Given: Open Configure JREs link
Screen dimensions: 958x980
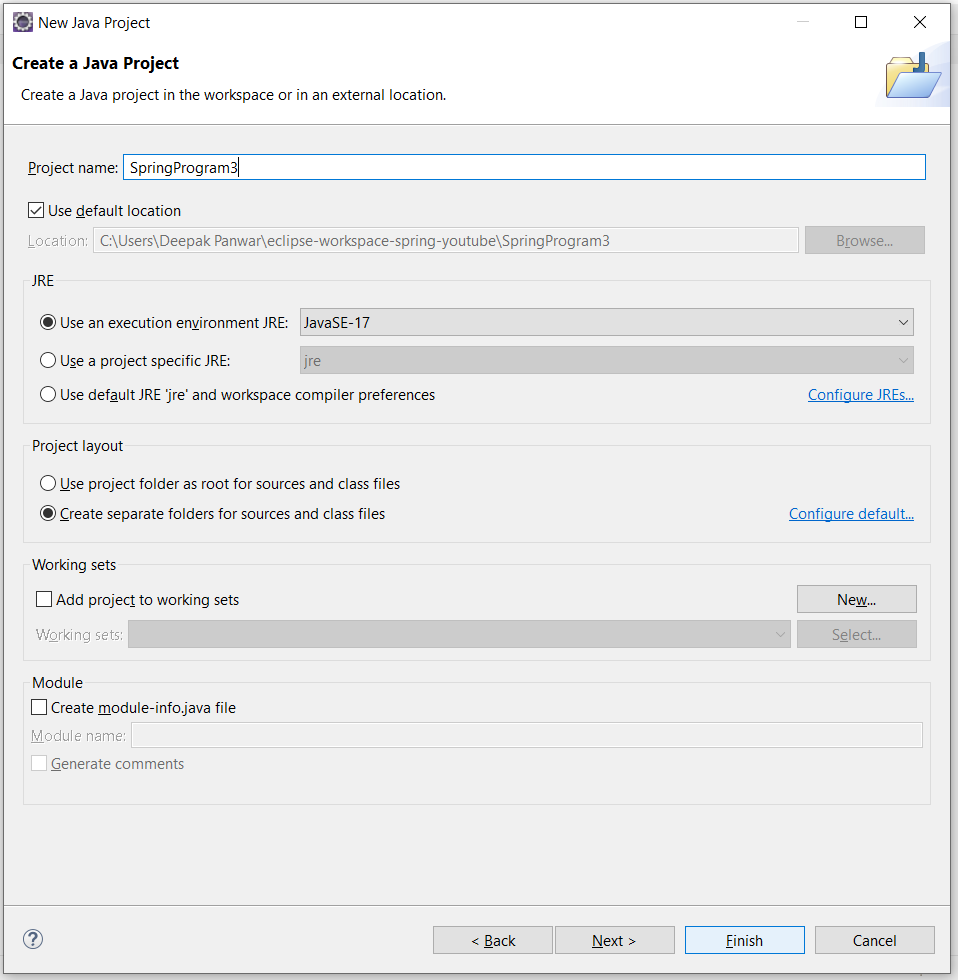Looking at the screenshot, I should (x=861, y=395).
